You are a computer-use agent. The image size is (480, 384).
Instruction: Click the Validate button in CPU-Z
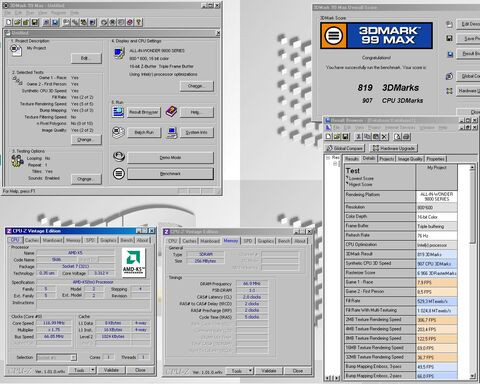coord(111,370)
